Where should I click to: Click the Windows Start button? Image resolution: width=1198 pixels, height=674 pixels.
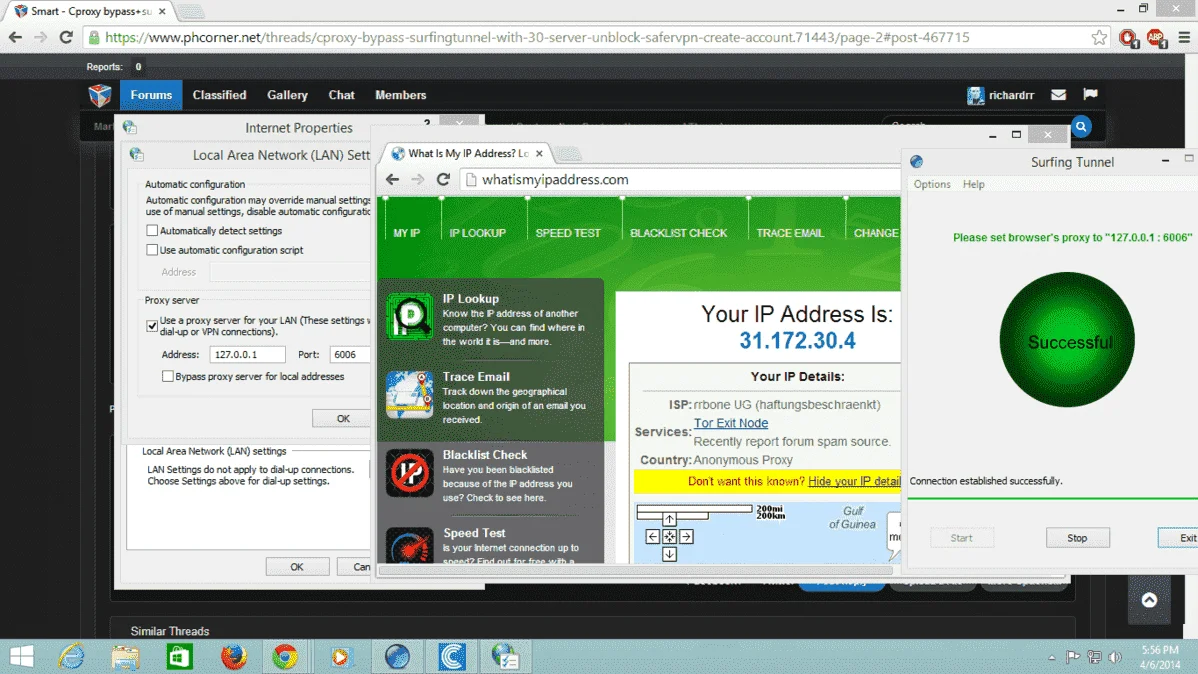pos(21,656)
